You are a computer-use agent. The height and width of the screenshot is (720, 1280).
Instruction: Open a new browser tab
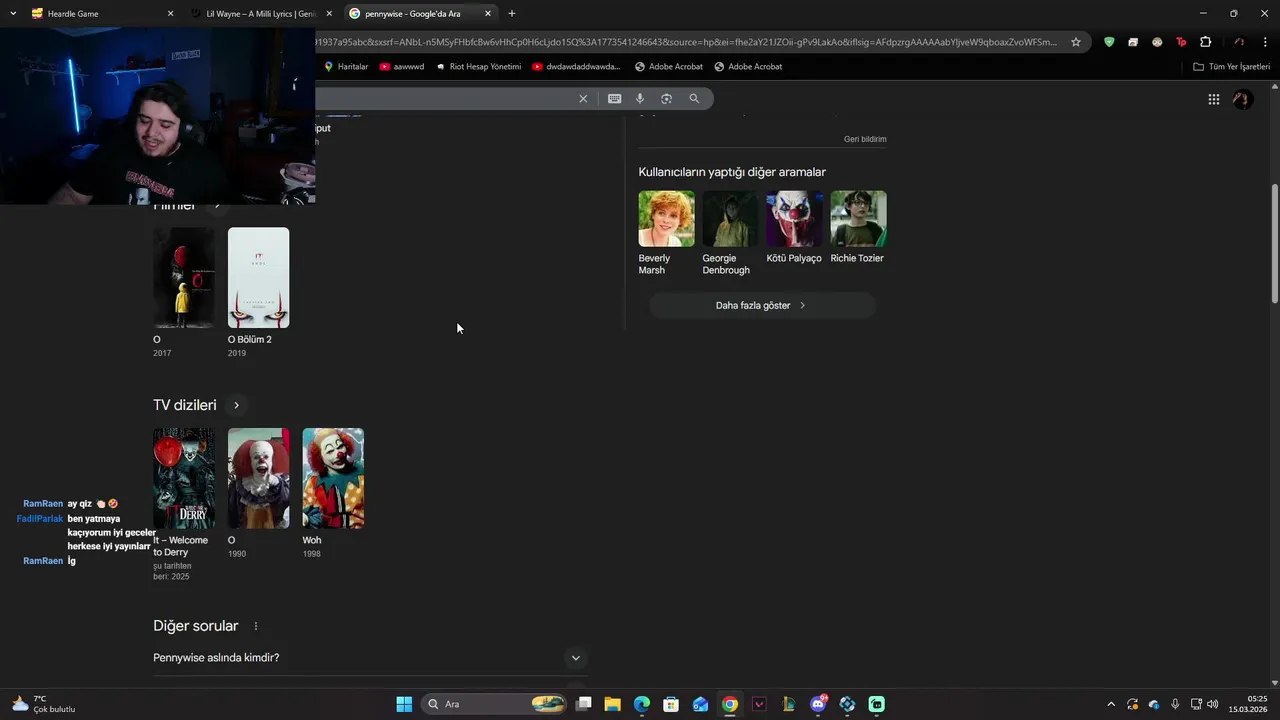512,13
